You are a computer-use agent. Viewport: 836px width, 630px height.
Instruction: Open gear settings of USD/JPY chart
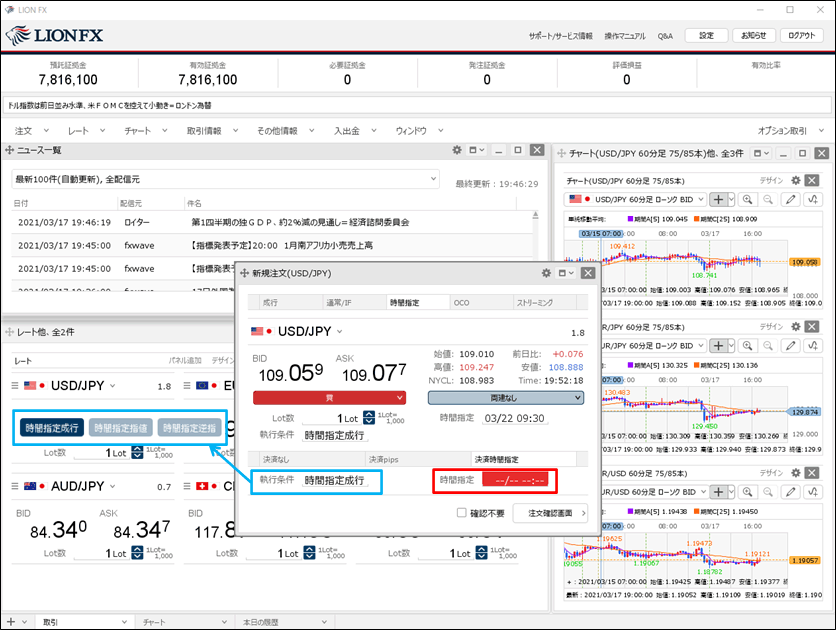(x=795, y=181)
